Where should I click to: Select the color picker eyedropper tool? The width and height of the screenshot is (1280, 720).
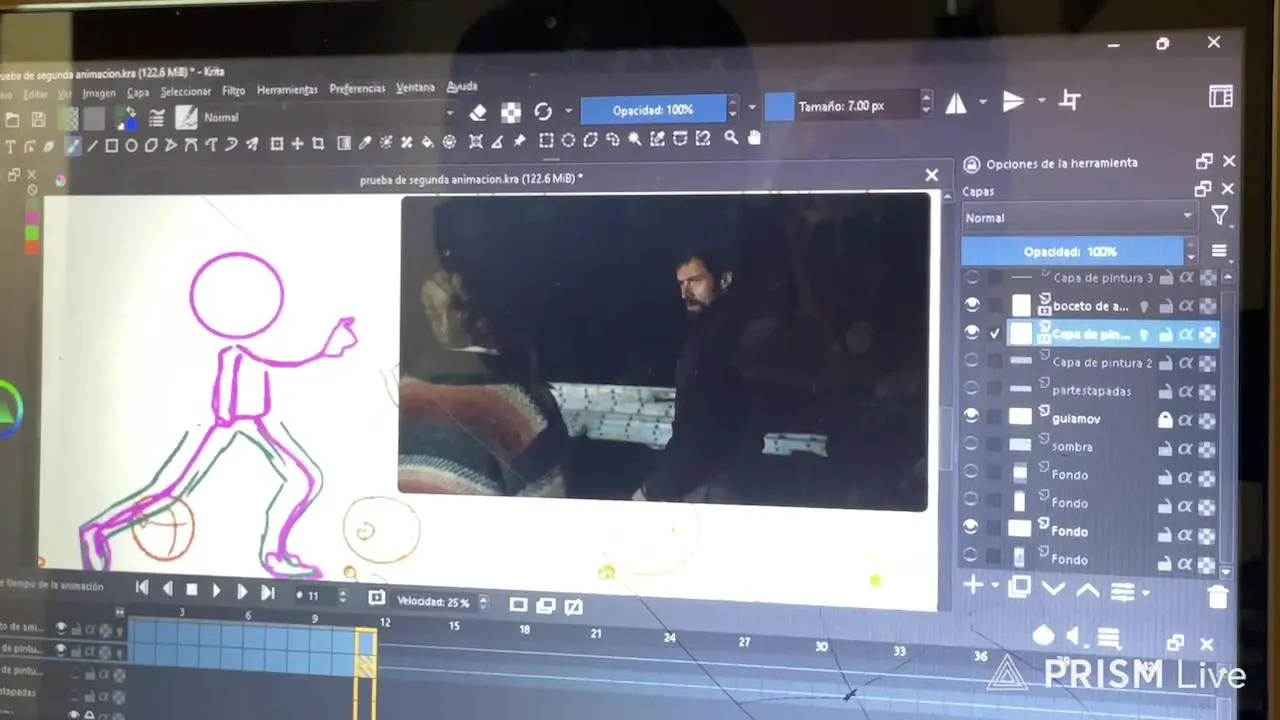click(365, 143)
